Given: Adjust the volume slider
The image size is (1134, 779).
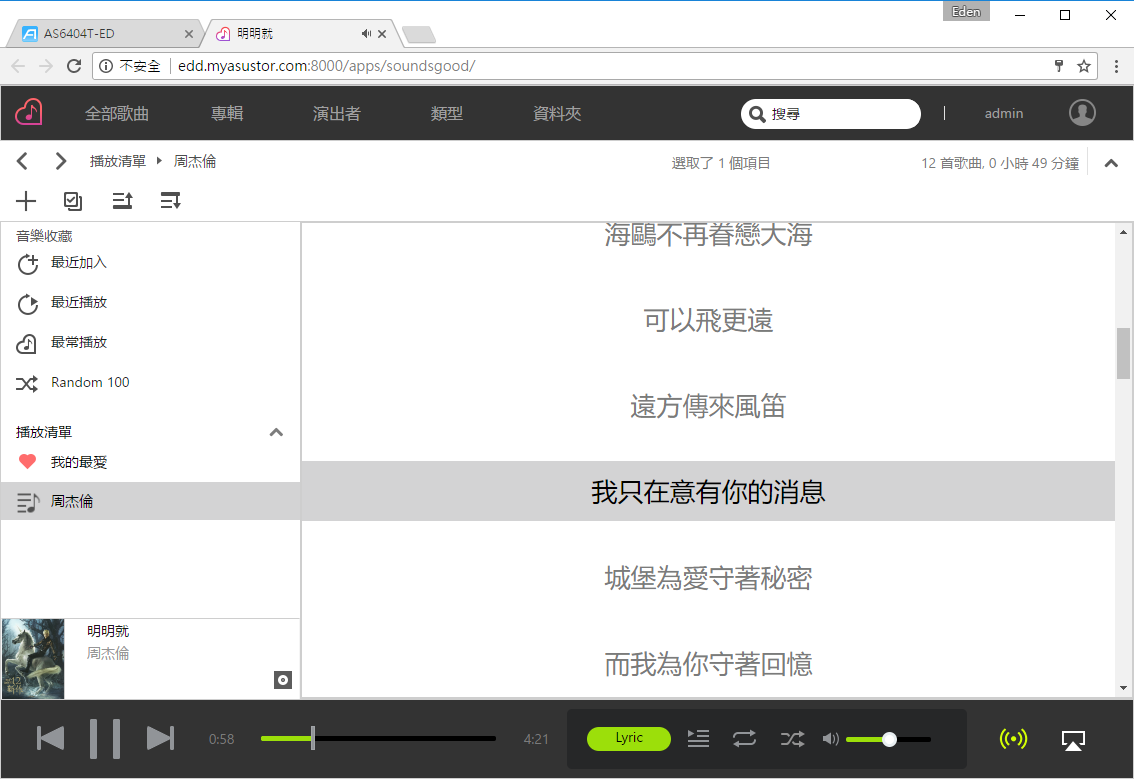Looking at the screenshot, I should click(888, 738).
